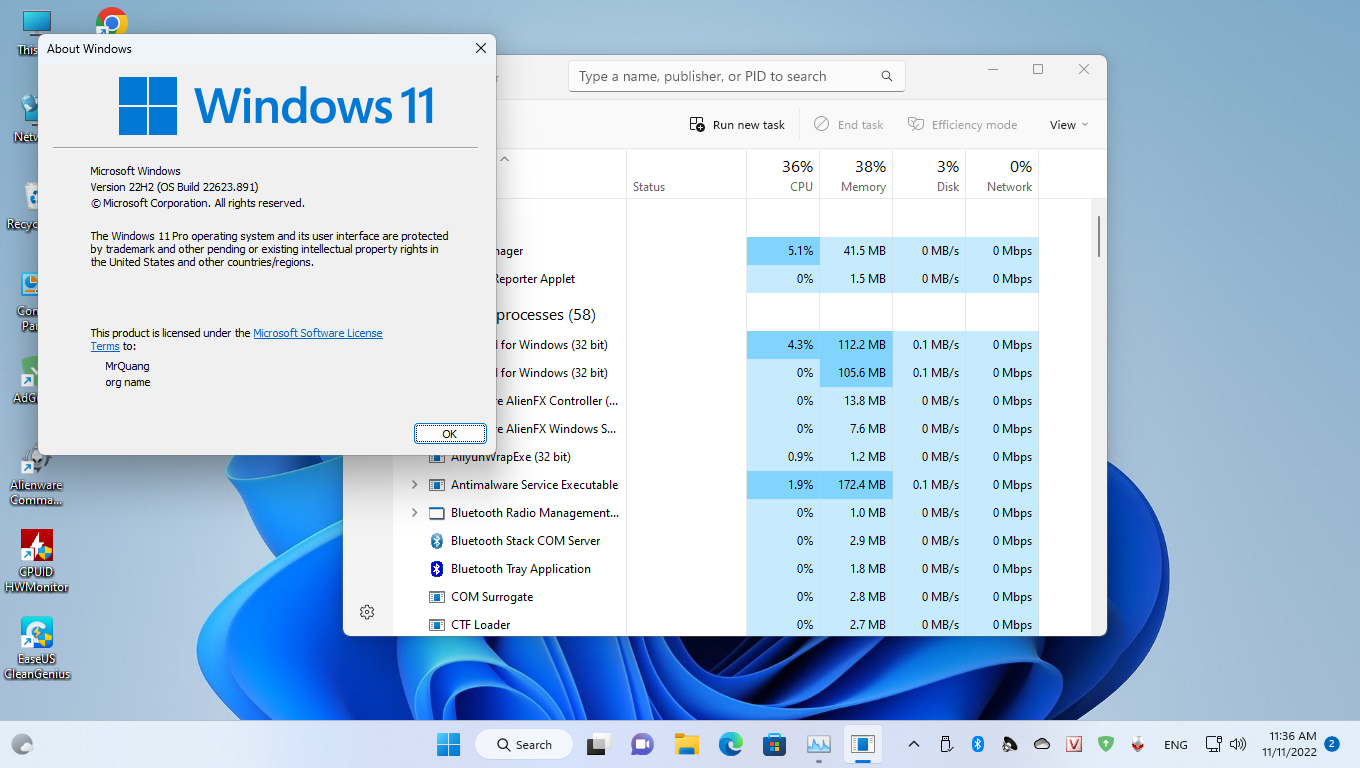Click the Bluetooth system tray icon
Image resolution: width=1360 pixels, height=768 pixels.
[979, 745]
